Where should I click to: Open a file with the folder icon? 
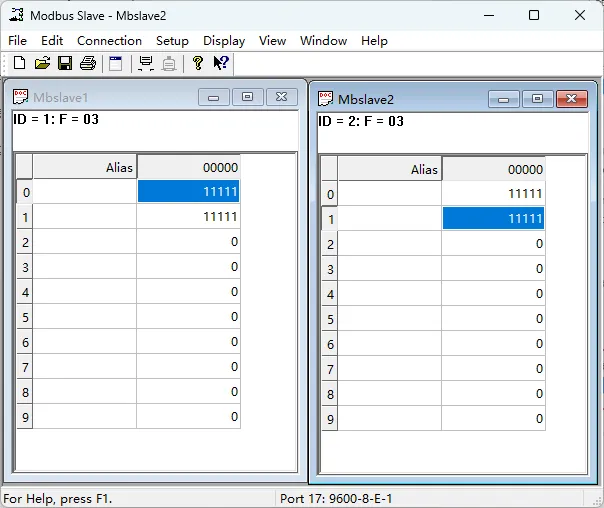tap(42, 63)
